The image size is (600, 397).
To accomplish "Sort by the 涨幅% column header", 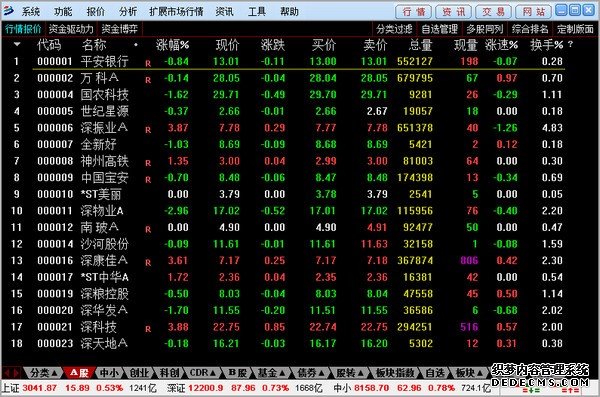I will (x=173, y=45).
